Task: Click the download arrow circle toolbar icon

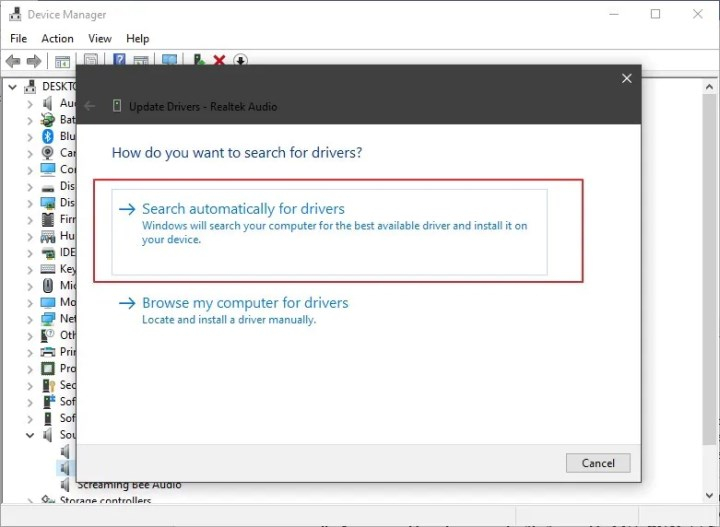Action: click(240, 61)
